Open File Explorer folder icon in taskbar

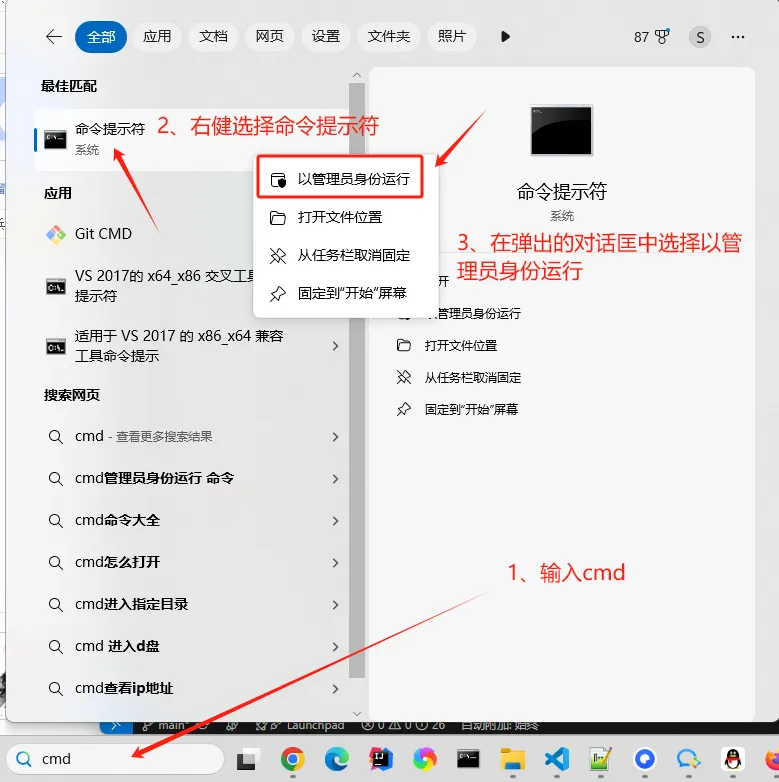coord(513,759)
